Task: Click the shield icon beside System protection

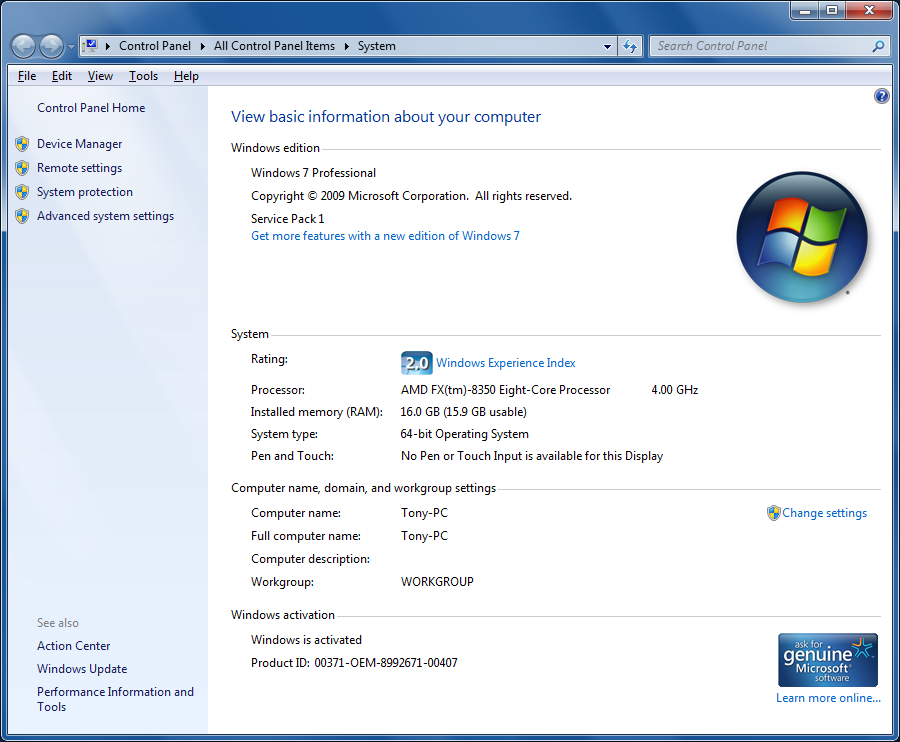Action: (x=22, y=192)
